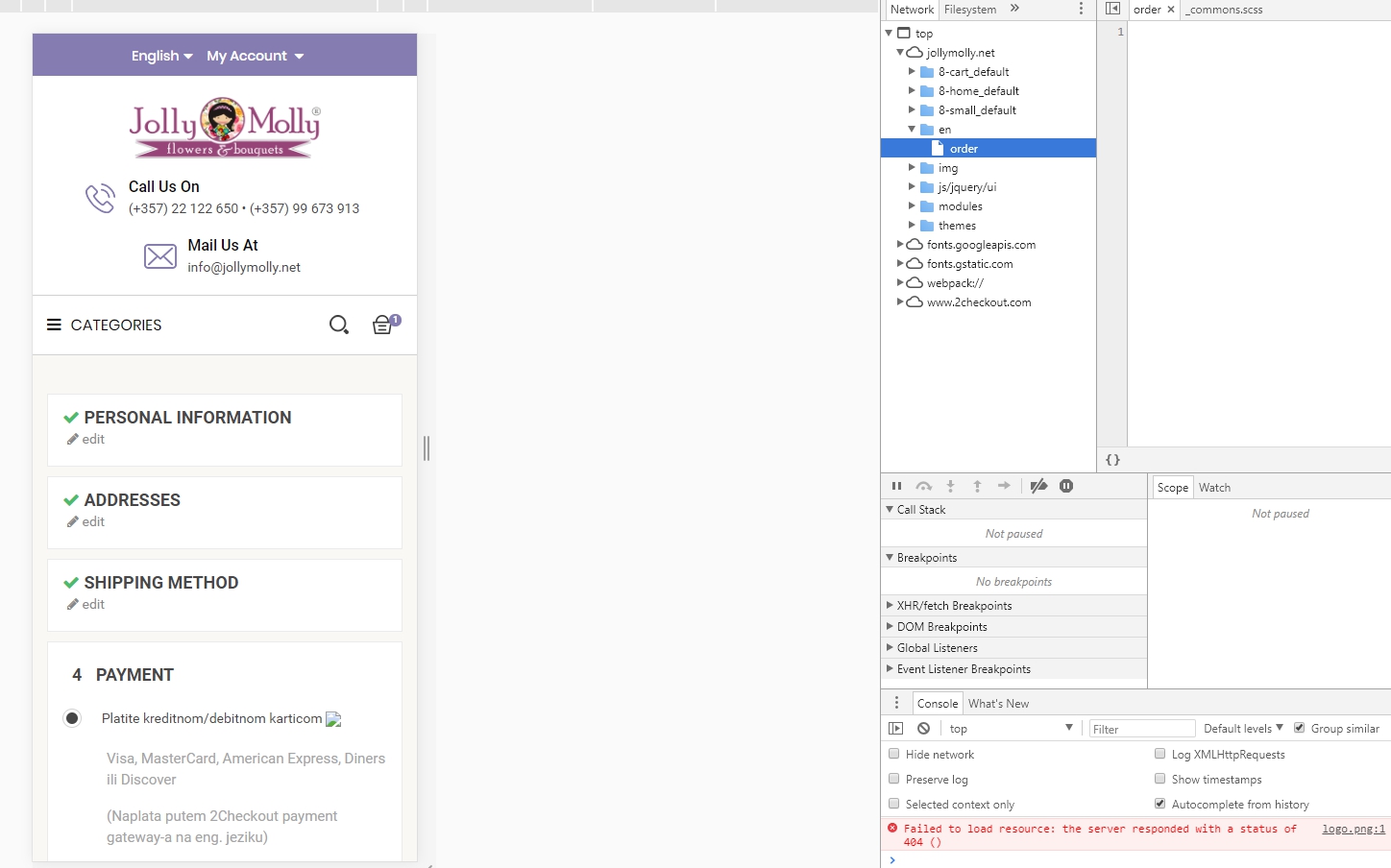Image resolution: width=1391 pixels, height=868 pixels.
Task: Click the broken image icon beside kreditnom/debitnom
Action: click(333, 719)
